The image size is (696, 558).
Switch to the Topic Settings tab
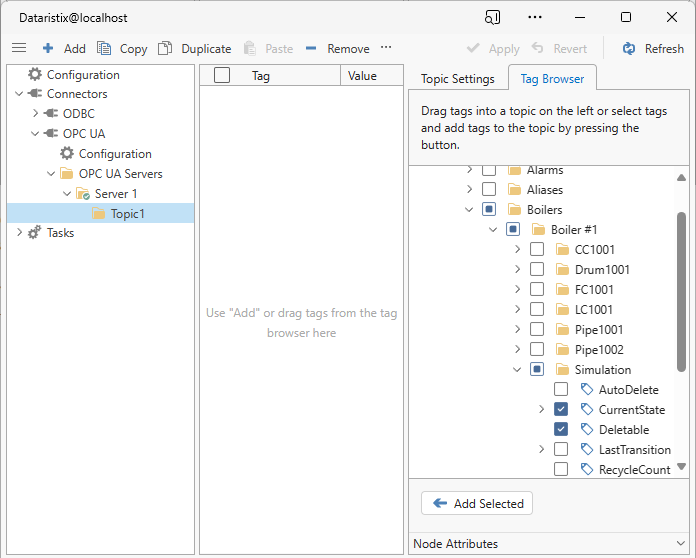[x=457, y=79]
